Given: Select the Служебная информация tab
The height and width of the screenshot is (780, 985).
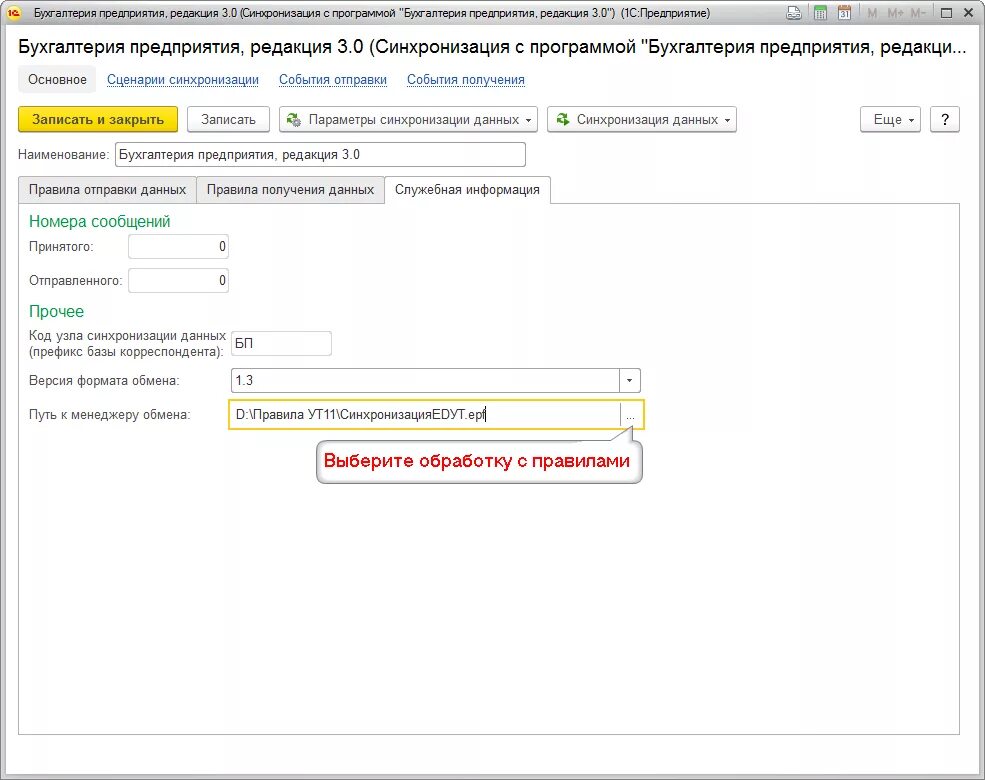Looking at the screenshot, I should tap(467, 190).
